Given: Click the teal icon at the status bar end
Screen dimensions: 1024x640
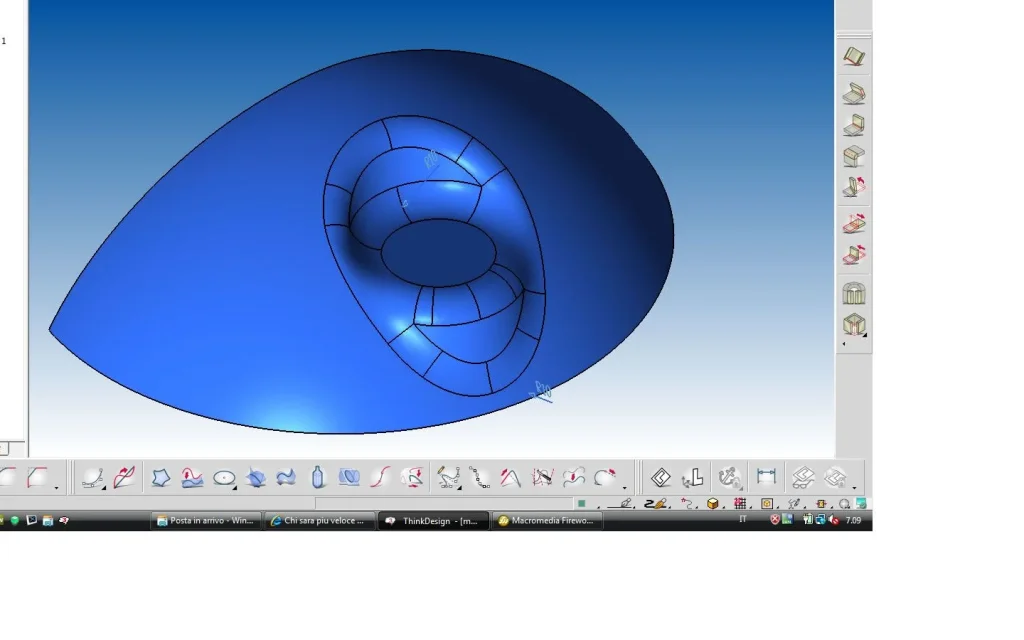Looking at the screenshot, I should (x=861, y=504).
